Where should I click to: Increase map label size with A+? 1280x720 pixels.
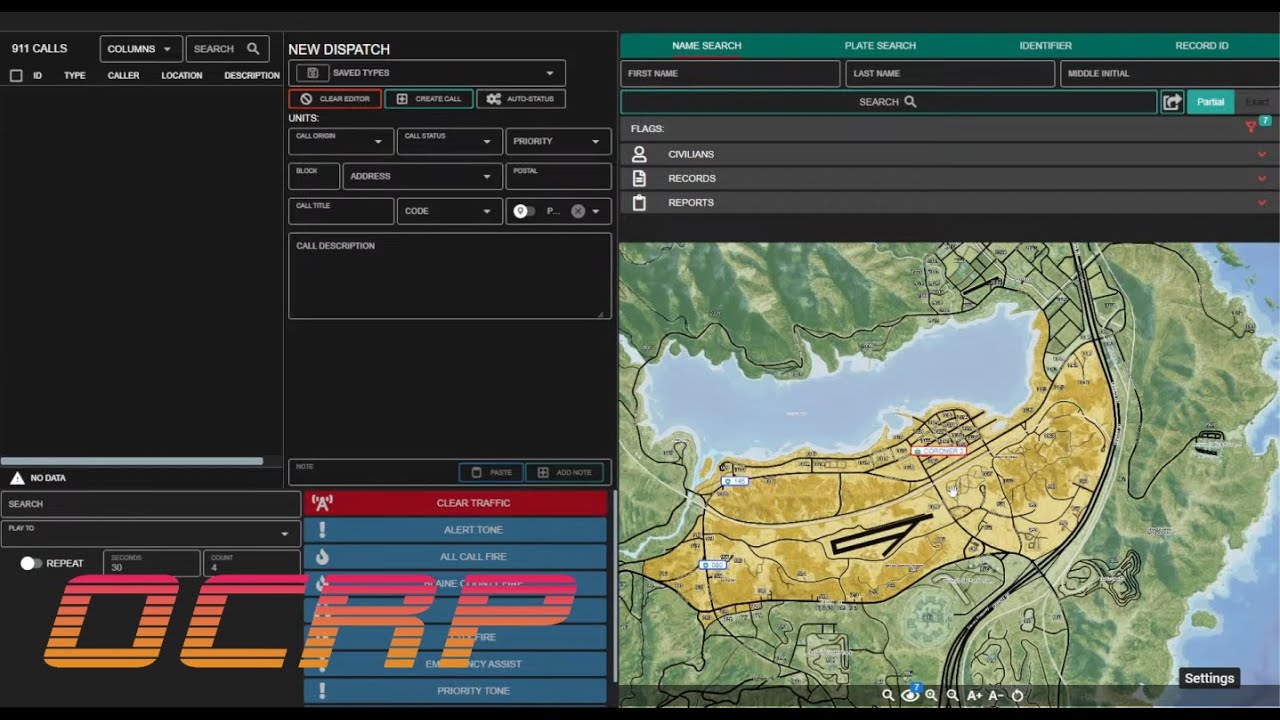pyautogui.click(x=974, y=695)
